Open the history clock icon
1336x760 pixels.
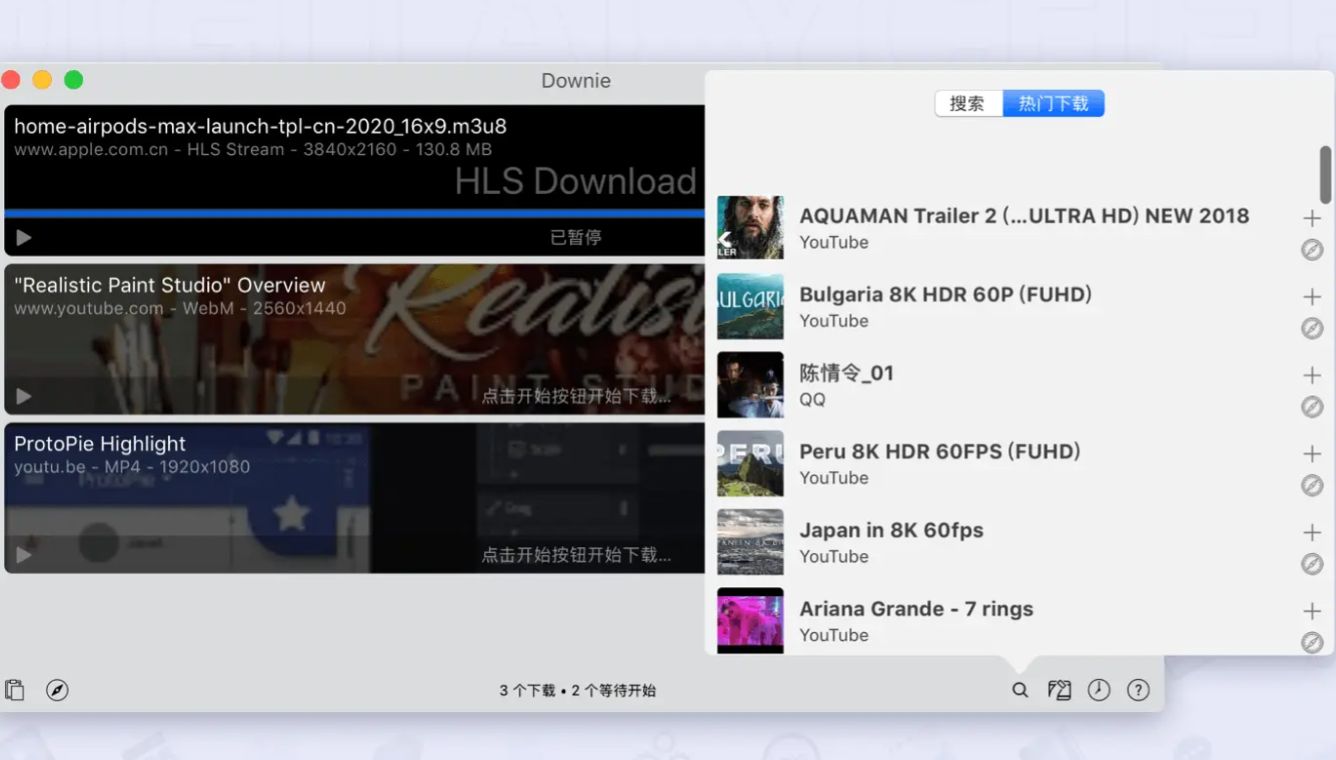1099,690
